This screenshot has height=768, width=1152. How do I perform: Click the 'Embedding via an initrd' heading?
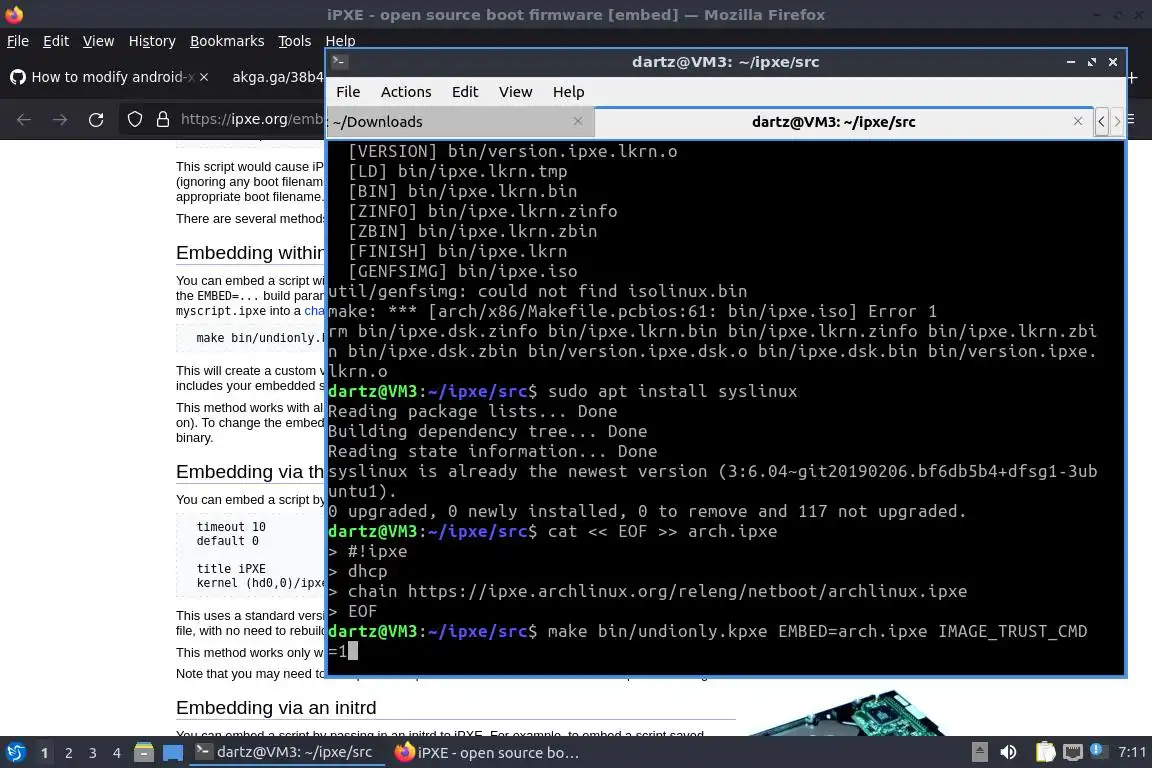pos(276,708)
